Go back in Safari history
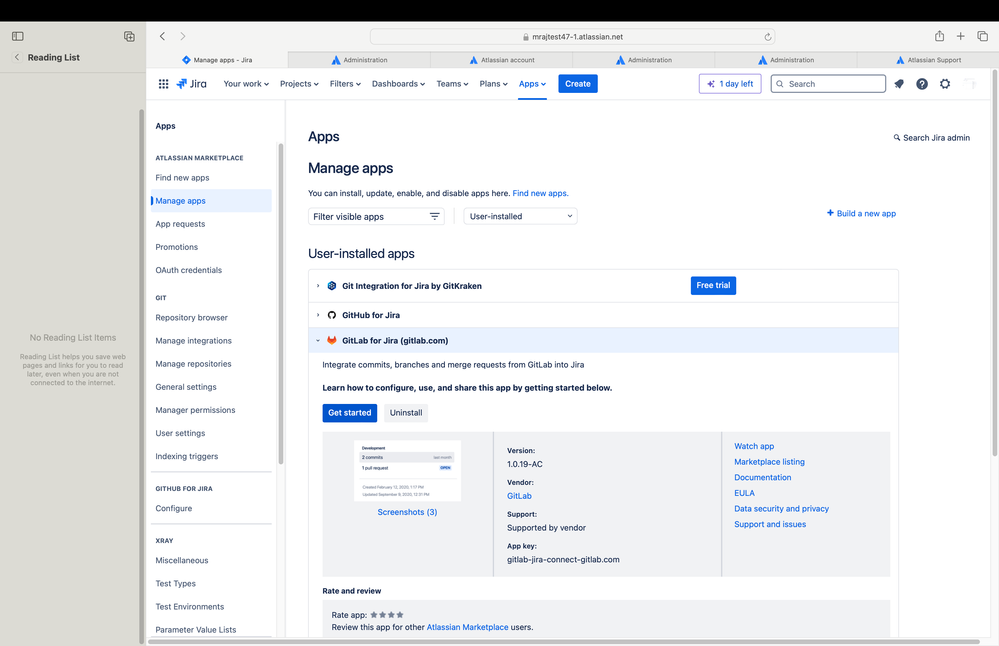999x646 pixels. tap(162, 36)
